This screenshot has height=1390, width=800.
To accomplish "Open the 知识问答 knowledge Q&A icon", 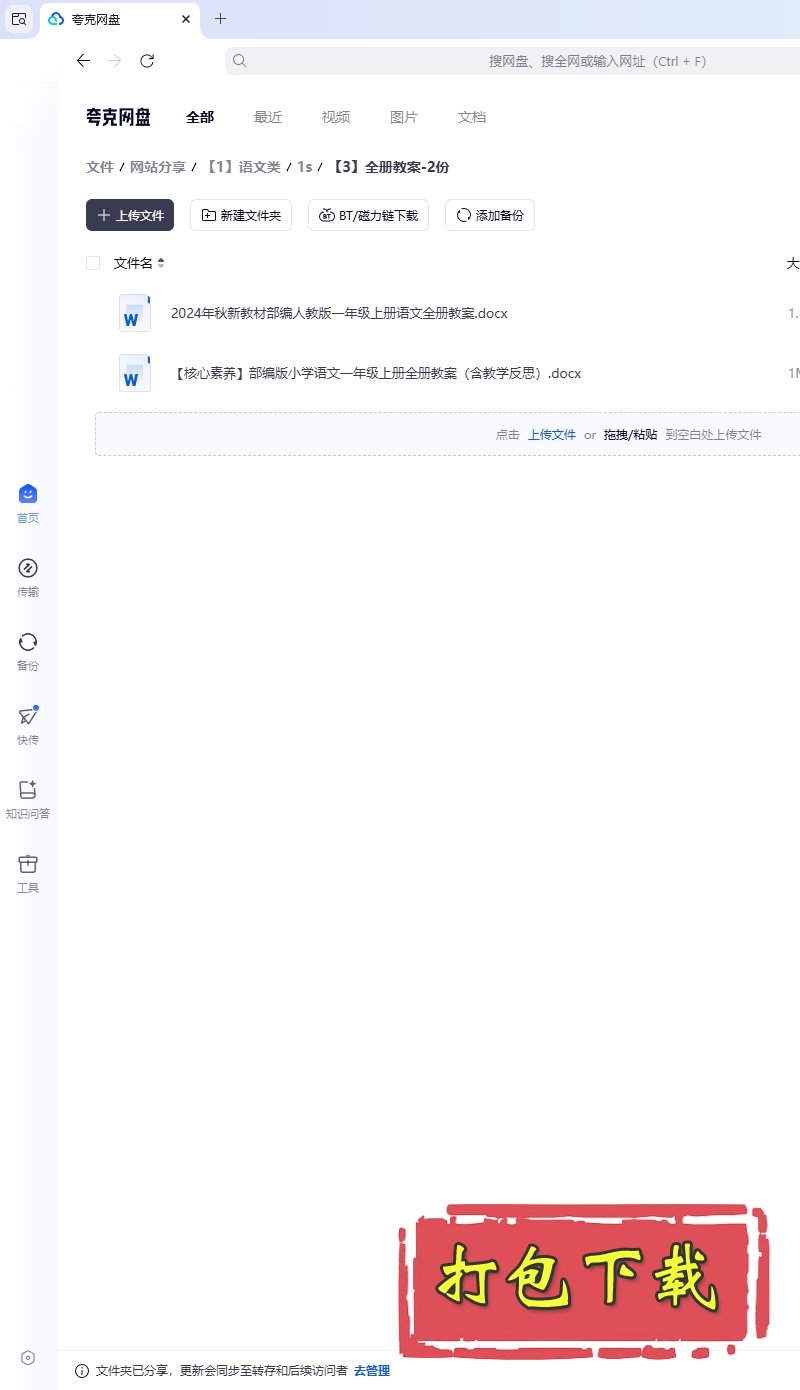I will pos(28,790).
